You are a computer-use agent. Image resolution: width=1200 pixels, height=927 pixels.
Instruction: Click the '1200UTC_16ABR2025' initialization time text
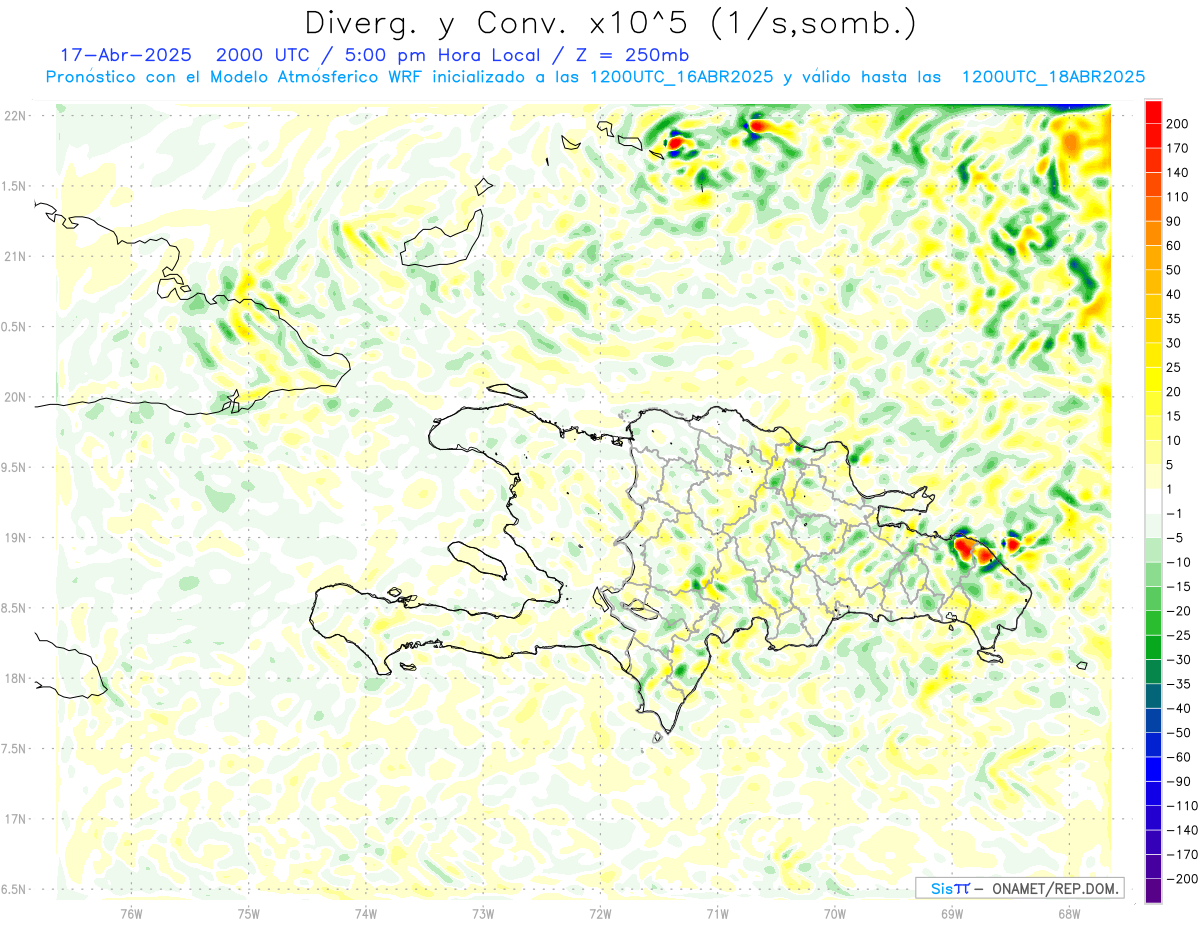point(682,77)
